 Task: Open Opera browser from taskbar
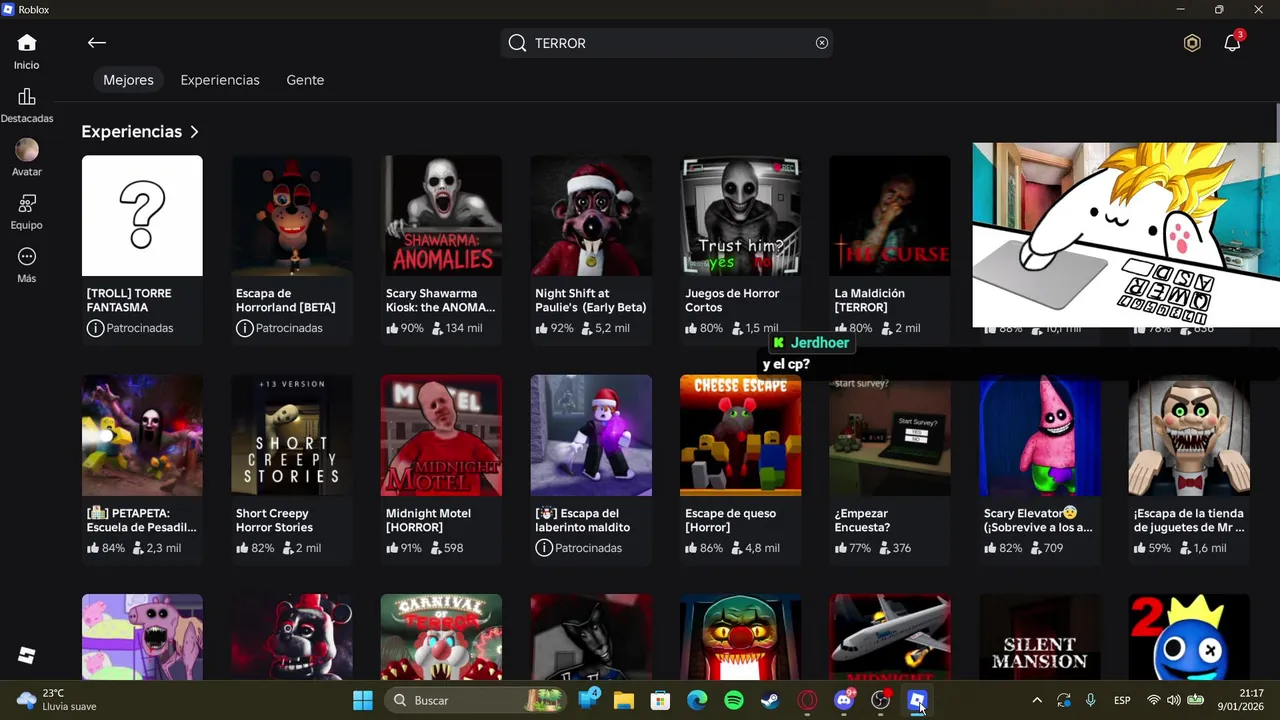coord(807,700)
